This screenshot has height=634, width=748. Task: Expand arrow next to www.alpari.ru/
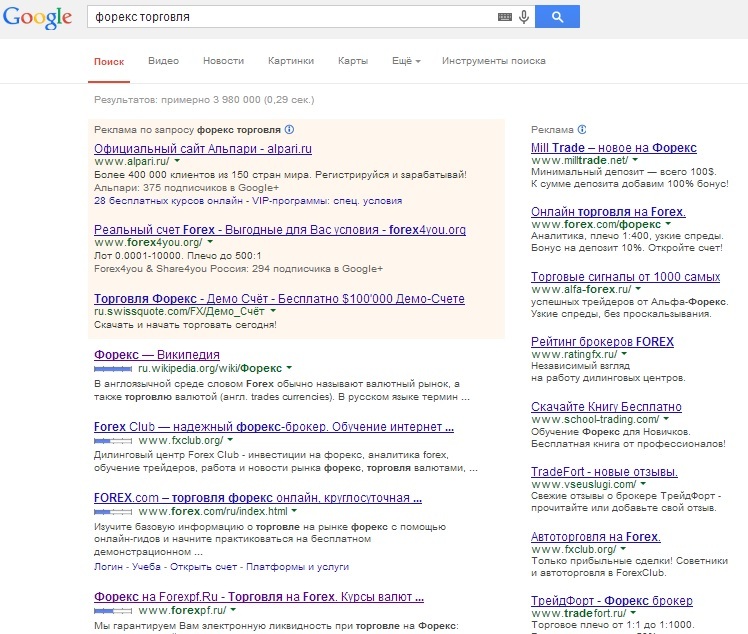pos(177,161)
